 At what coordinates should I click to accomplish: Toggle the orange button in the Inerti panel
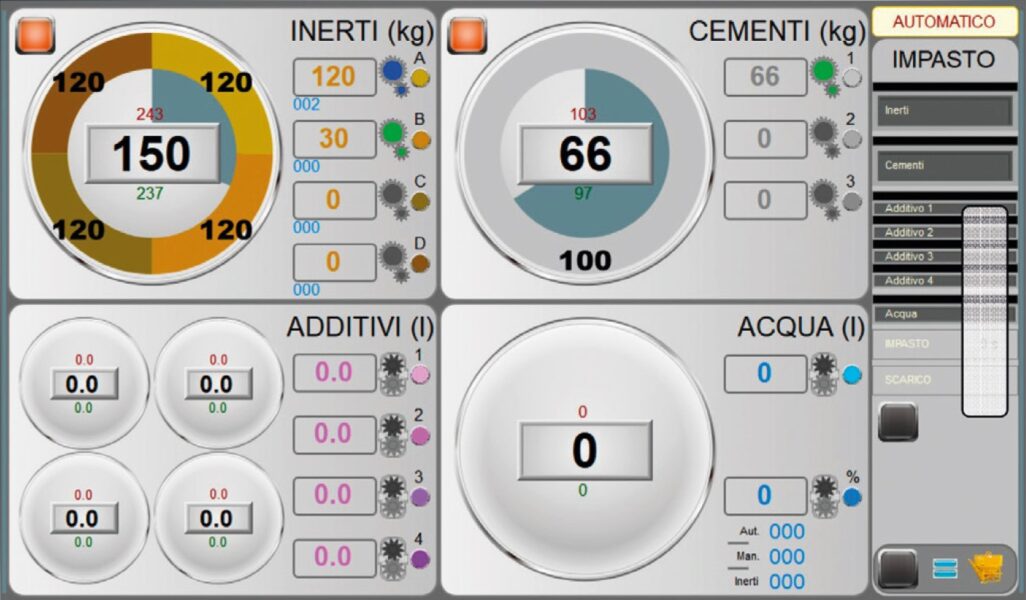[x=35, y=35]
